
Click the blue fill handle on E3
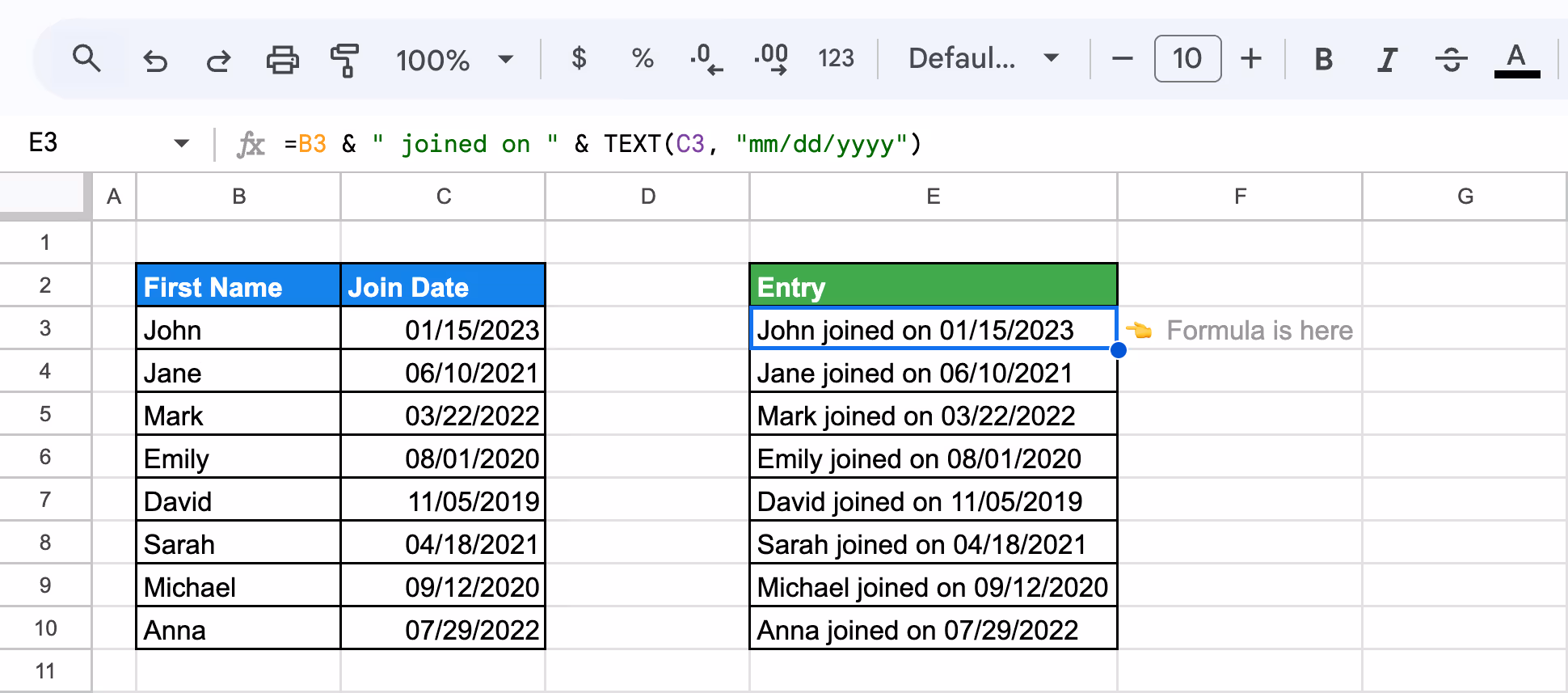click(x=1119, y=350)
